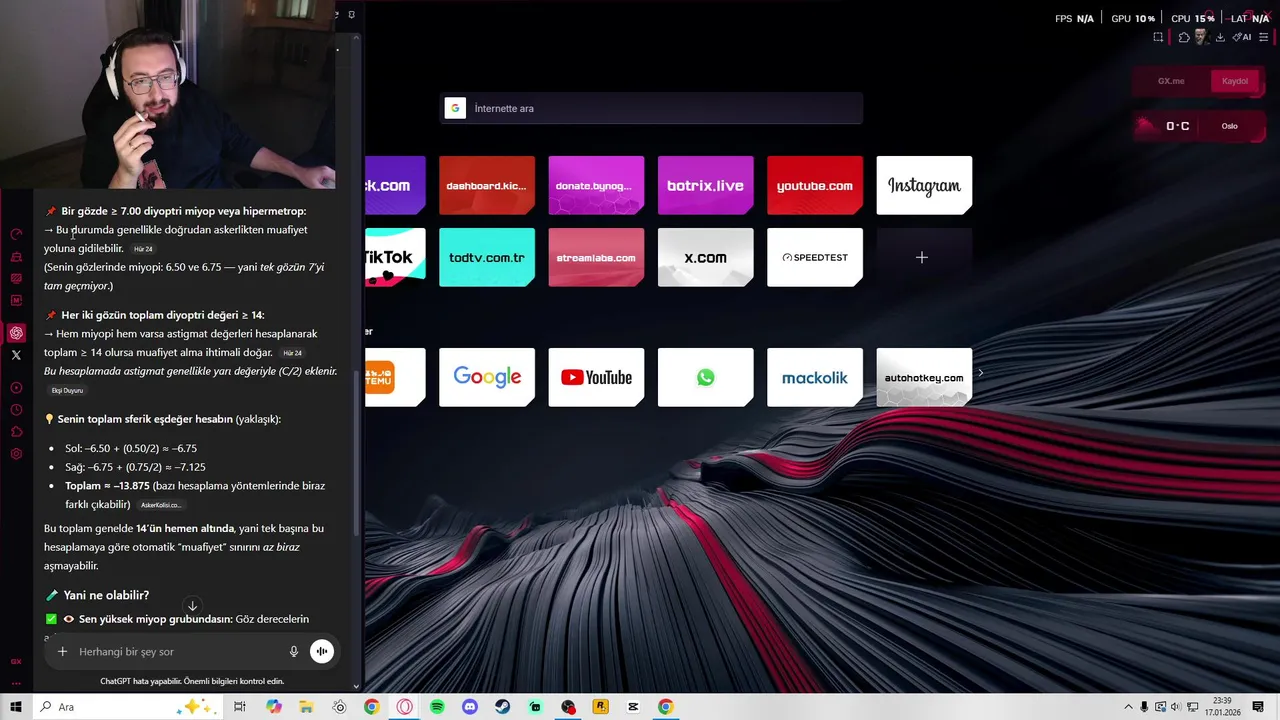Open the AskerKolisi.co source chip
The height and width of the screenshot is (720, 1280).
pyautogui.click(x=161, y=505)
